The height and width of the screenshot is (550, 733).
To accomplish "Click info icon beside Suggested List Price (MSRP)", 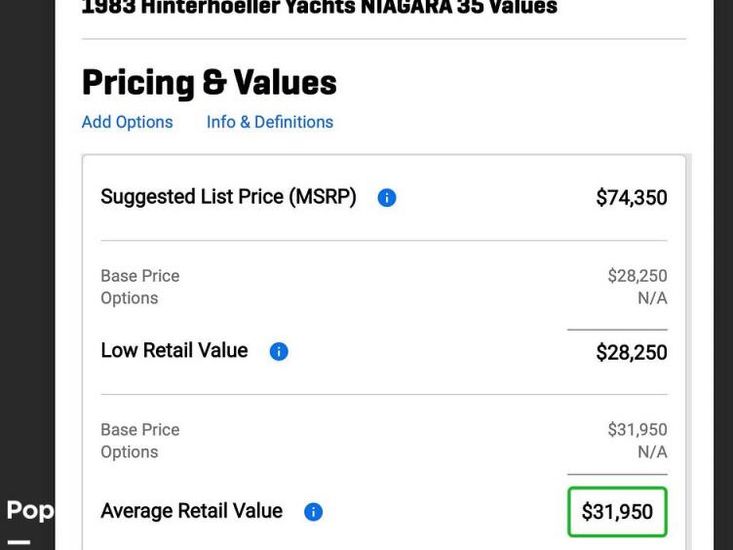I will pos(387,198).
